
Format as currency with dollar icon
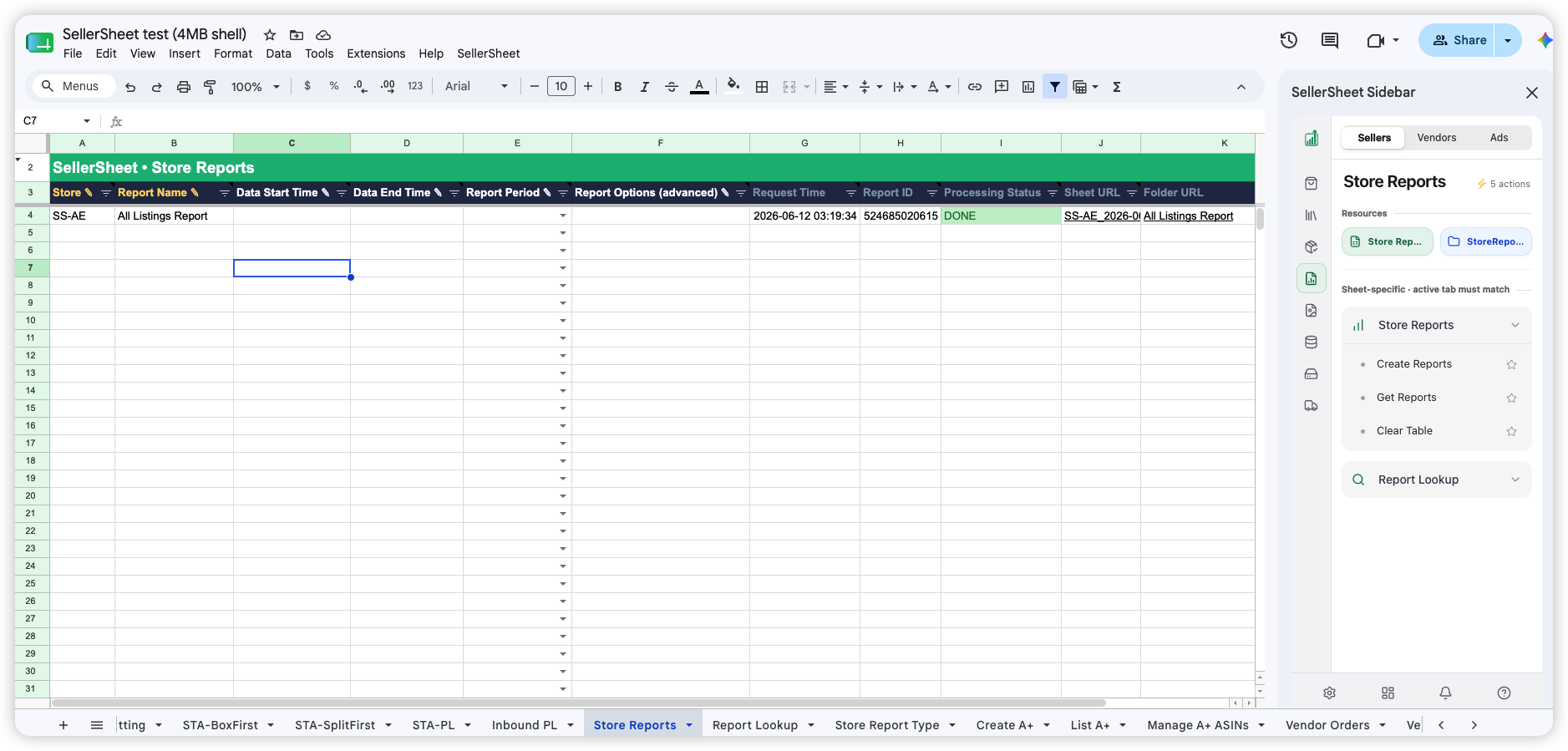(x=307, y=86)
